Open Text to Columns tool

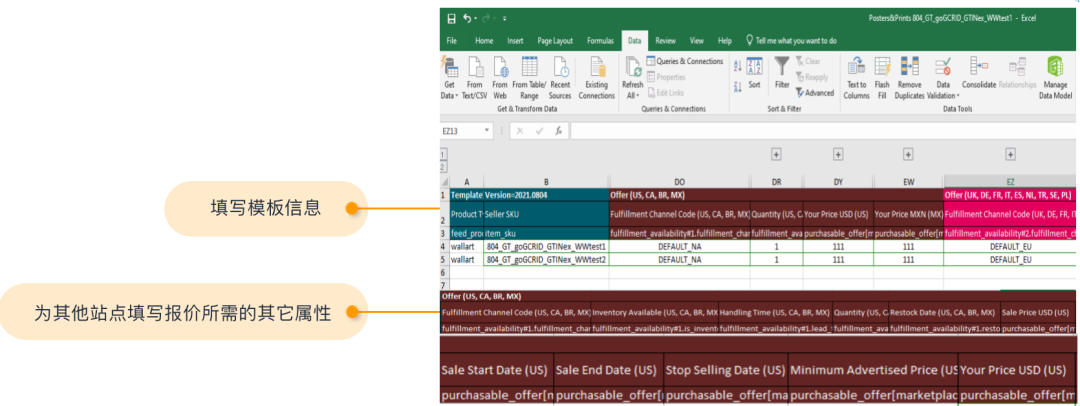click(856, 68)
